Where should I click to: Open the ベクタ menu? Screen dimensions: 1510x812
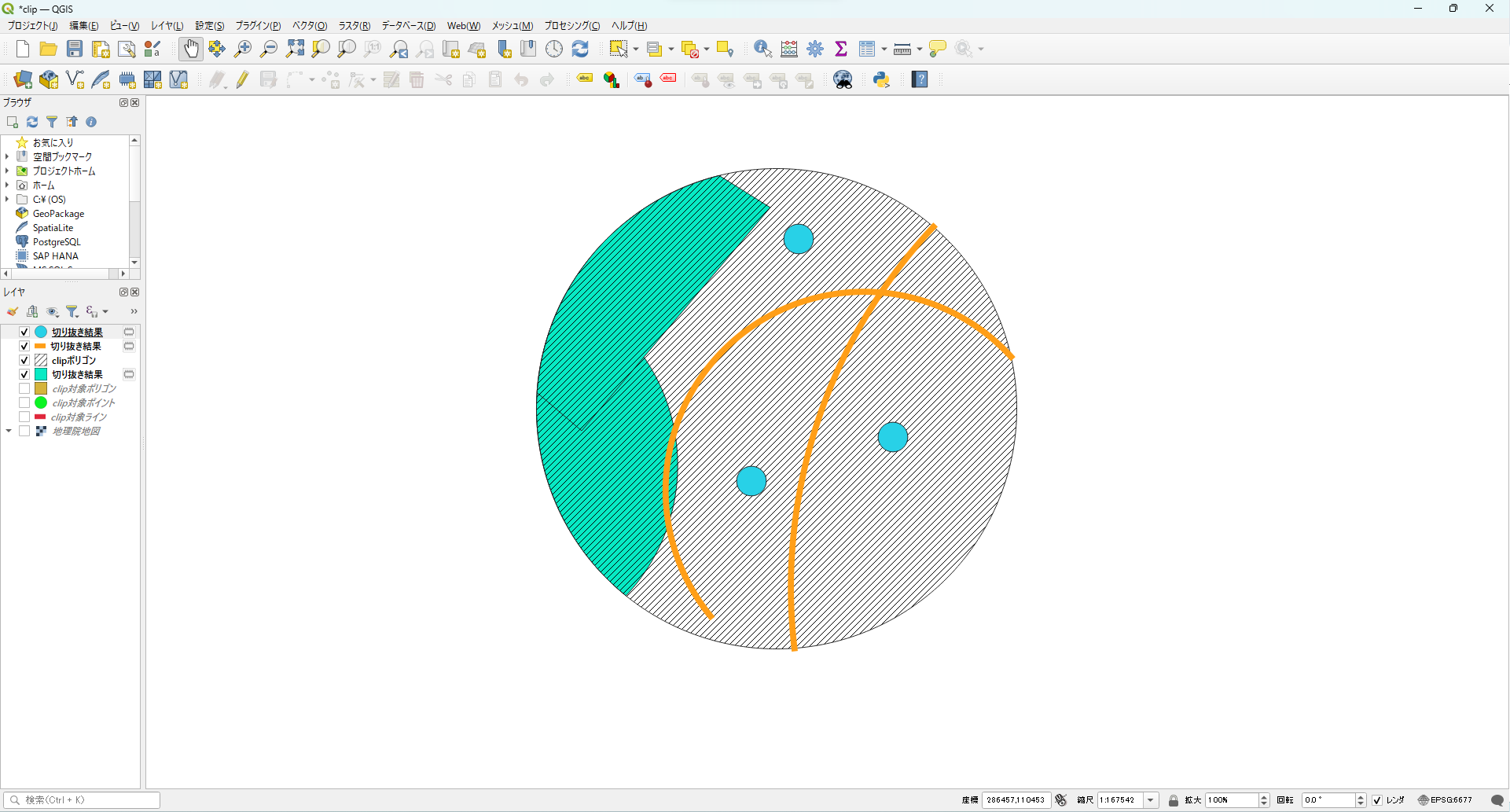pyautogui.click(x=309, y=26)
